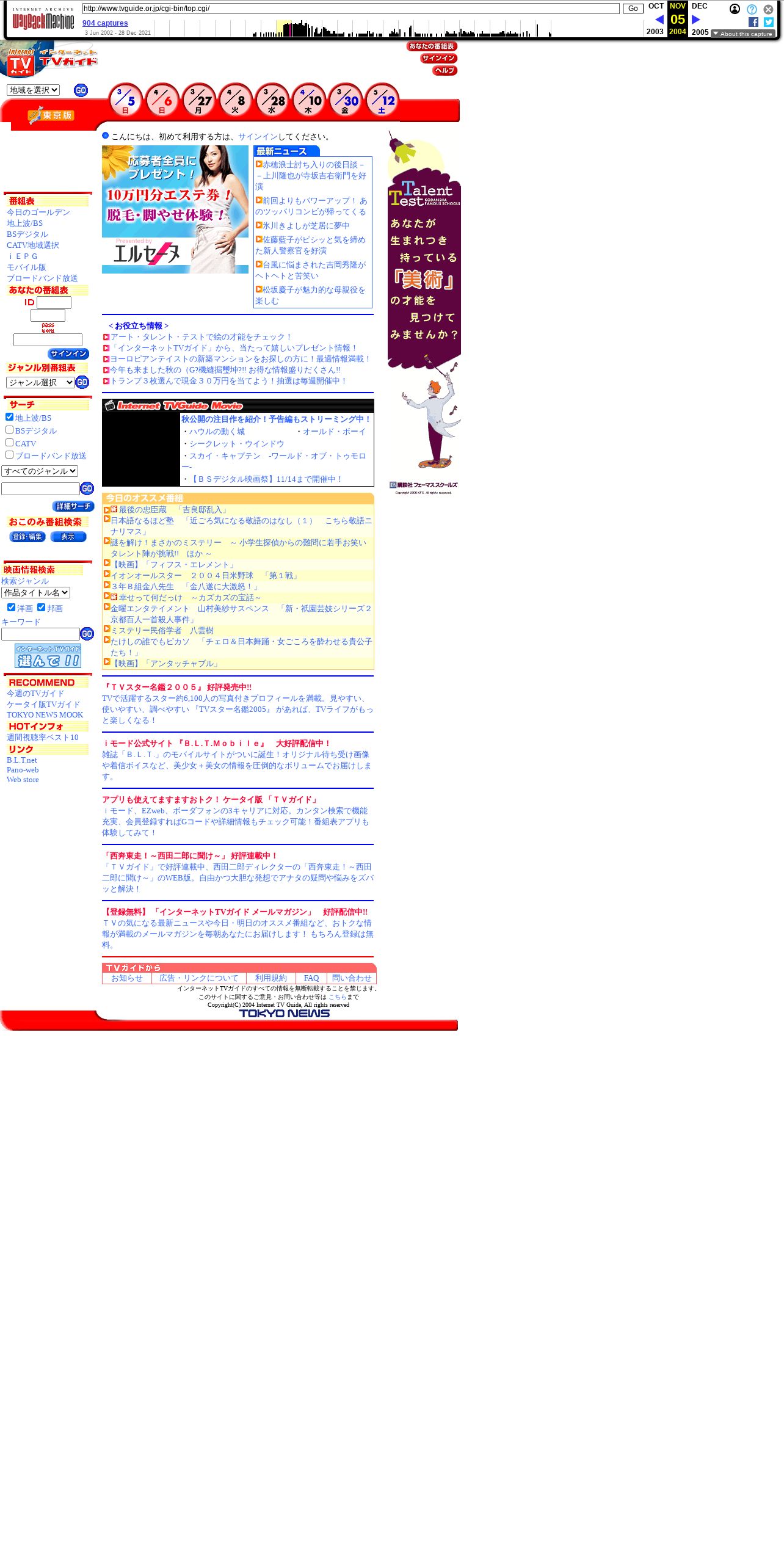Image resolution: width=784 pixels, height=1568 pixels.
Task: Click the Wayback URL address field
Action: pyautogui.click(x=350, y=9)
